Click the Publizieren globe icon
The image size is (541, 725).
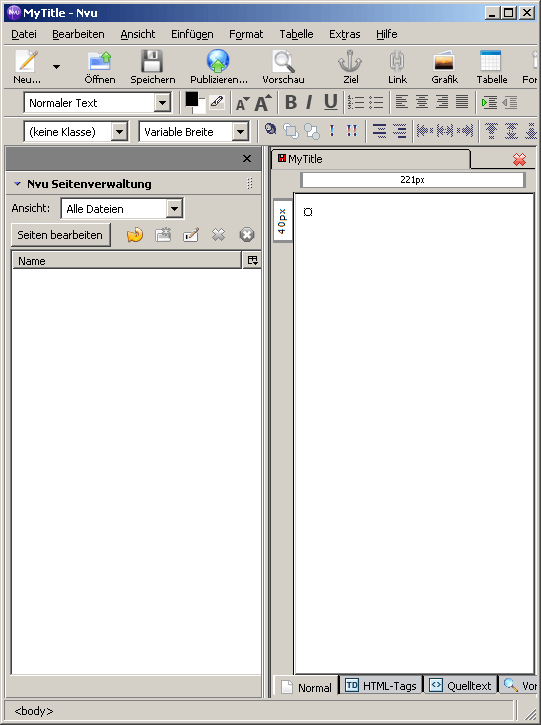pos(218,61)
